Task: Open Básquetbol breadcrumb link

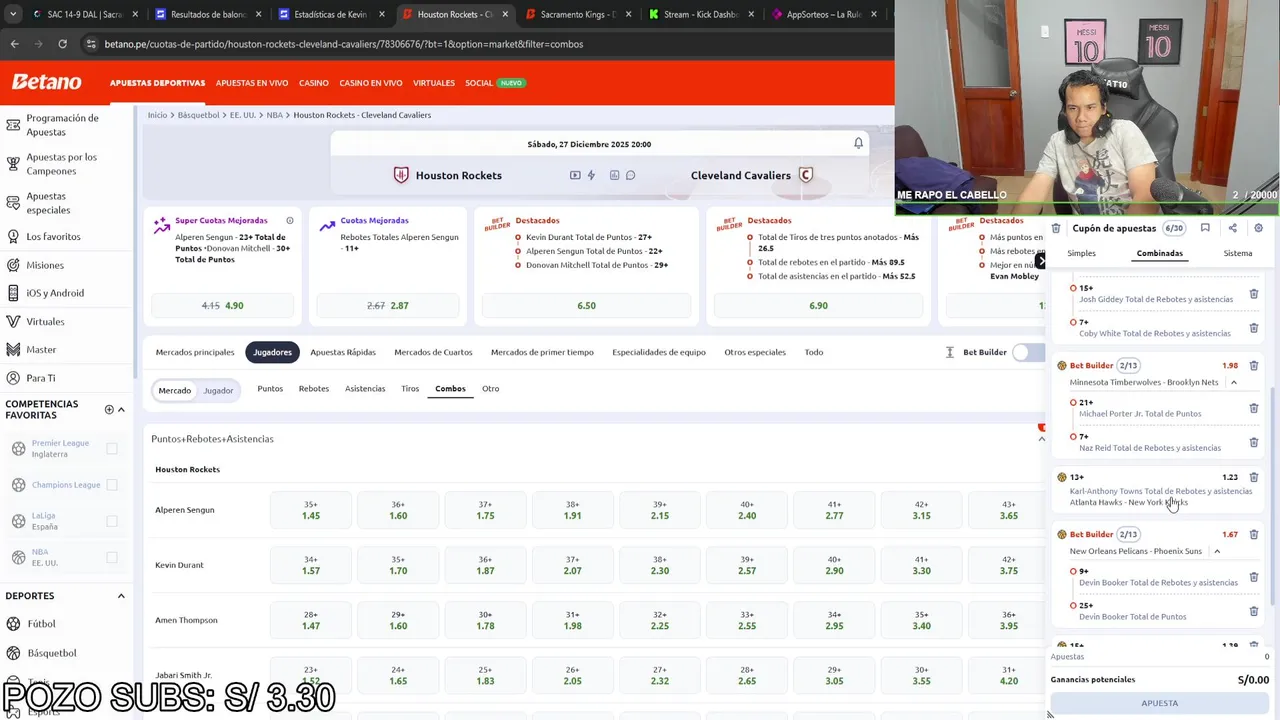Action: click(x=198, y=115)
